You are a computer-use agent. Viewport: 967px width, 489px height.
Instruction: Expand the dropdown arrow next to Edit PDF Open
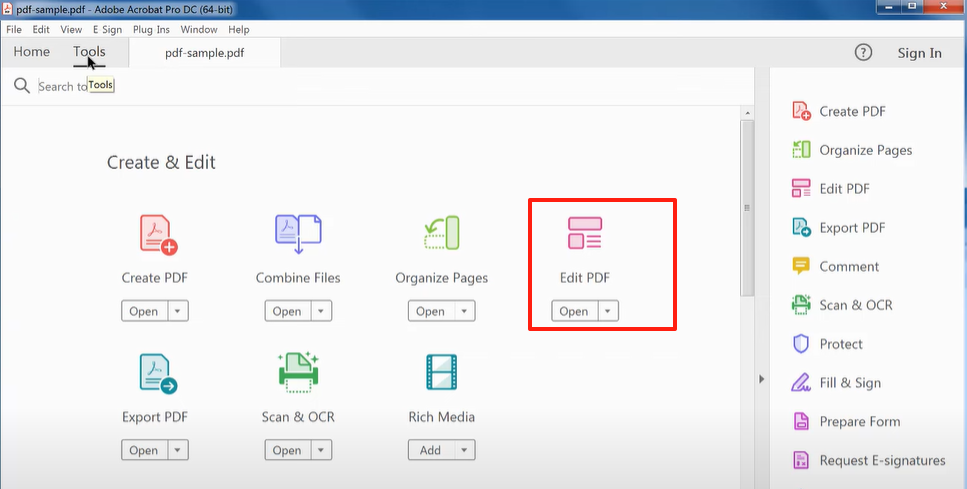[607, 311]
